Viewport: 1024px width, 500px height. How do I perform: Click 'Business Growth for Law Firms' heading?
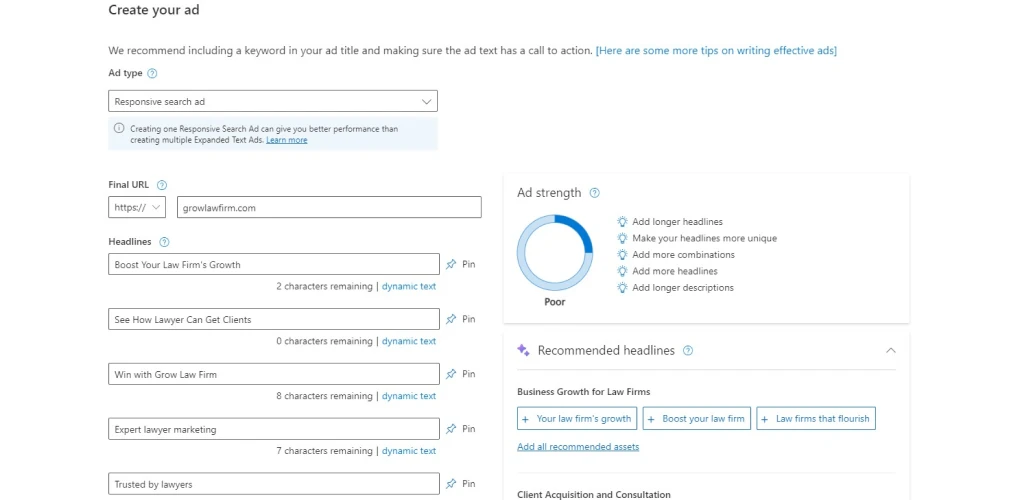pos(583,392)
